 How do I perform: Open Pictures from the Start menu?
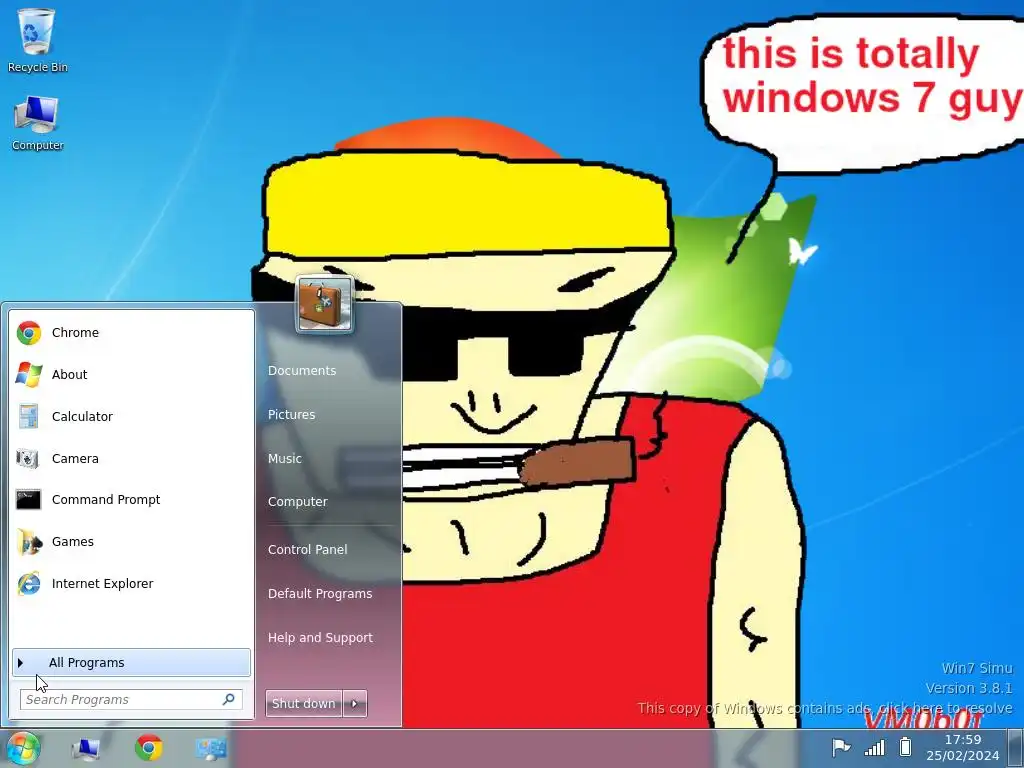pyautogui.click(x=291, y=415)
